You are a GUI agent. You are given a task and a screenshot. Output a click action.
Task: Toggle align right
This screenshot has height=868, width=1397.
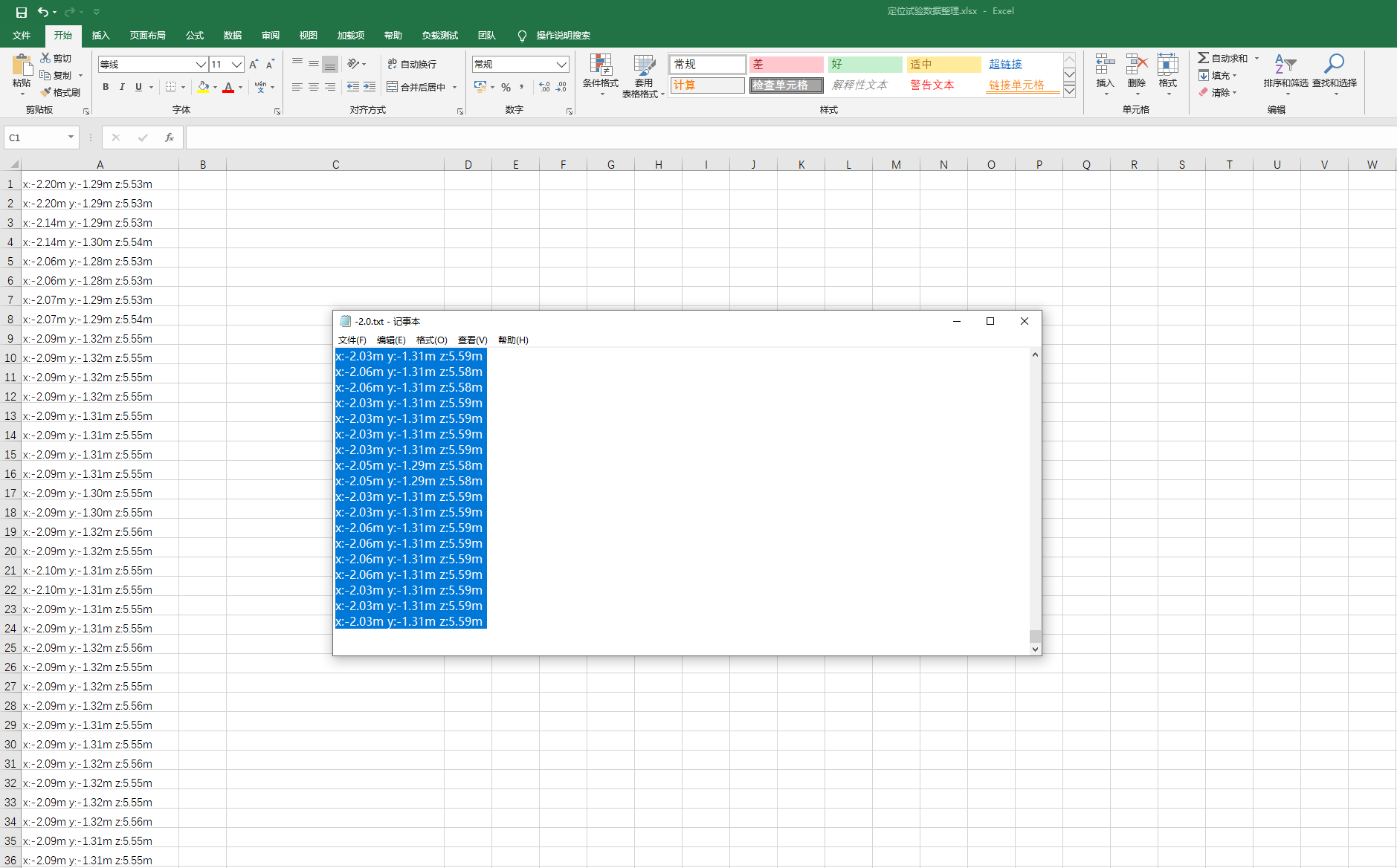(x=330, y=87)
